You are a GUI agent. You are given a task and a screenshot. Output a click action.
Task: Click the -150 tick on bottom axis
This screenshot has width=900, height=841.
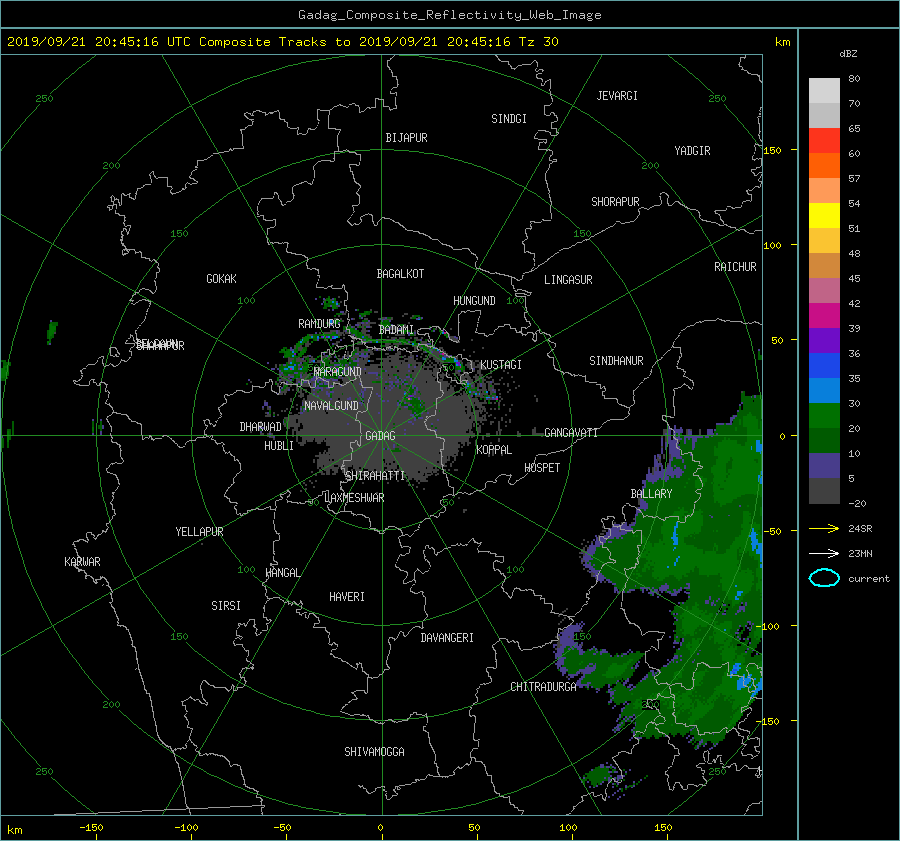pyautogui.click(x=91, y=827)
